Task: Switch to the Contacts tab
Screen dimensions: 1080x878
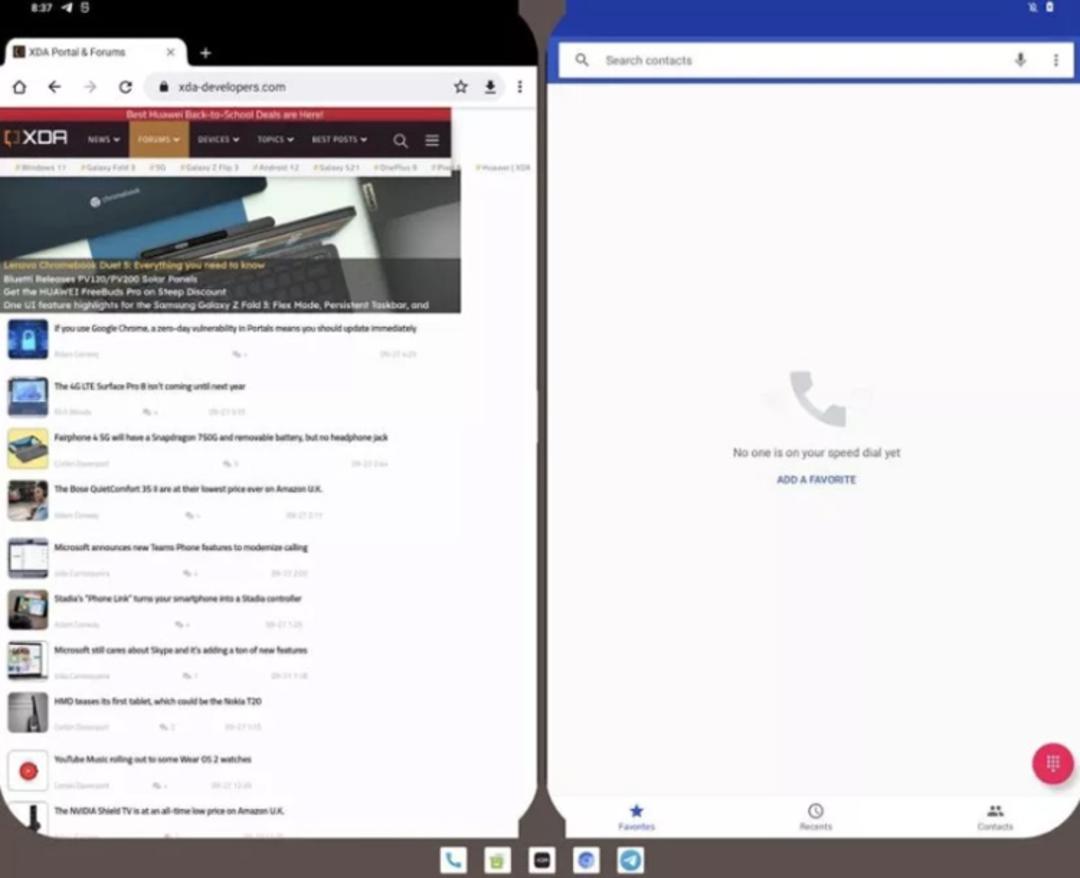Action: [x=995, y=817]
